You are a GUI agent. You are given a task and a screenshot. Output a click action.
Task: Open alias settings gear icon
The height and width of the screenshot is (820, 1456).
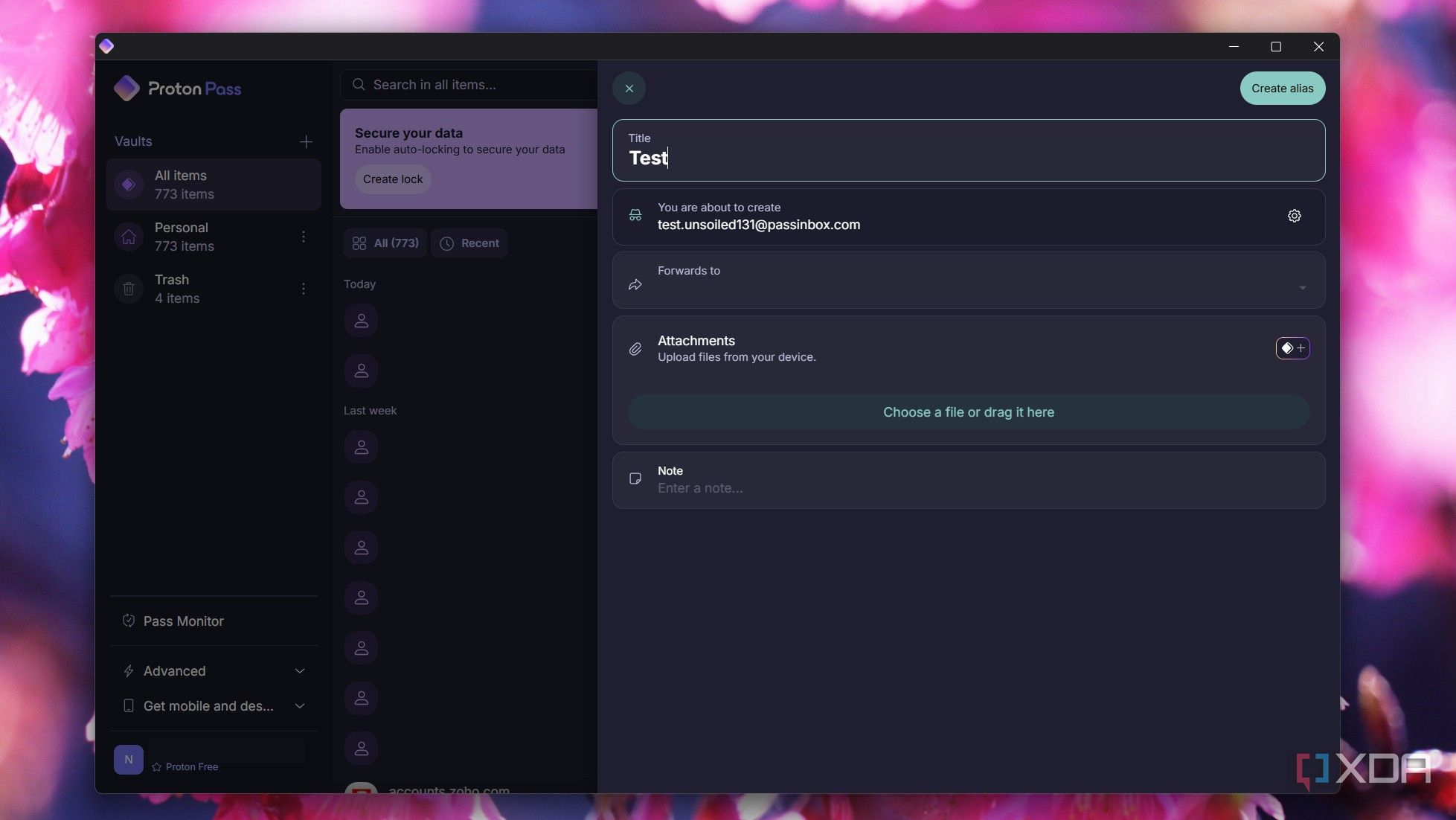[1294, 216]
